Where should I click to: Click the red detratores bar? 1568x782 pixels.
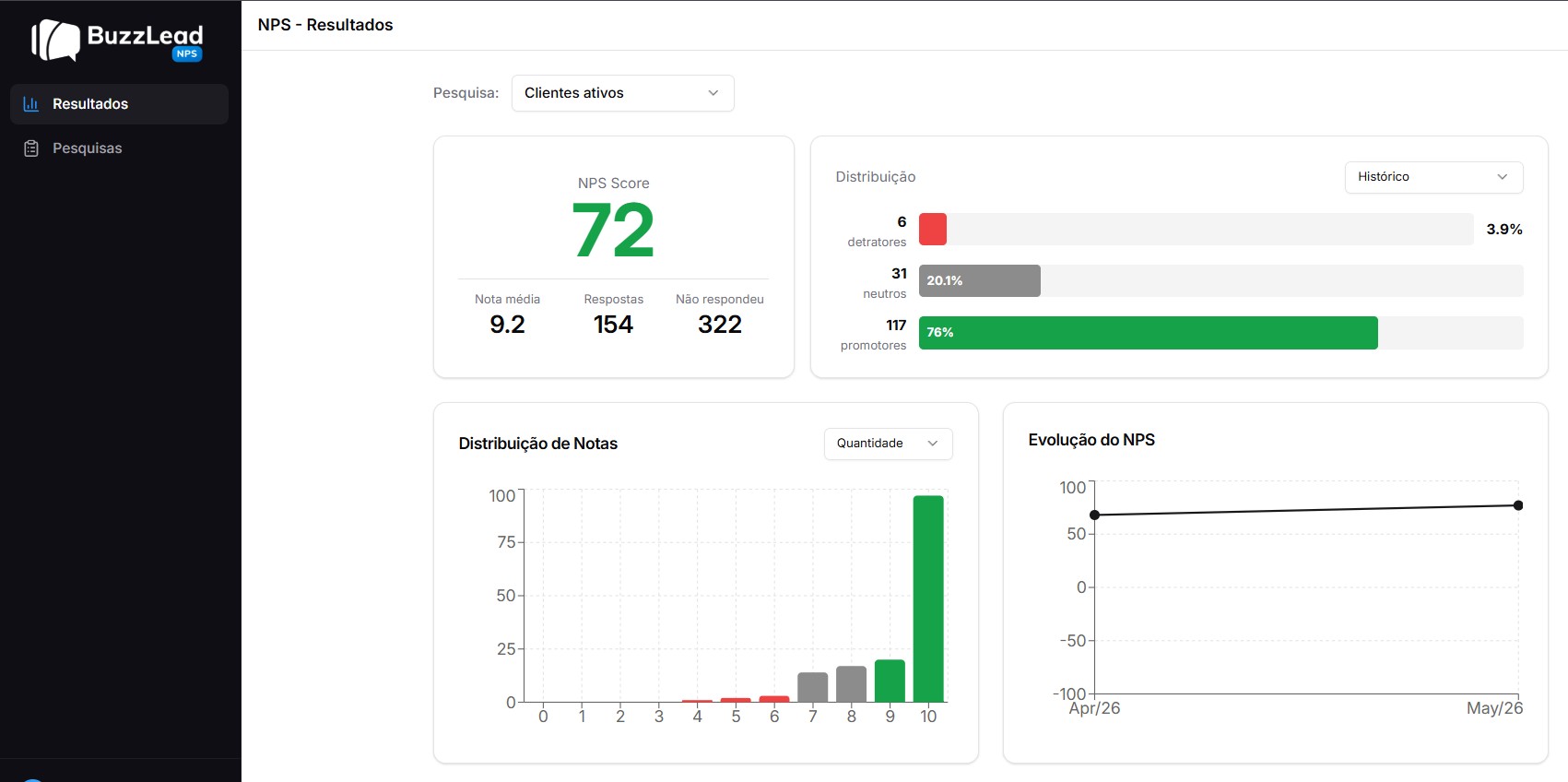[933, 230]
